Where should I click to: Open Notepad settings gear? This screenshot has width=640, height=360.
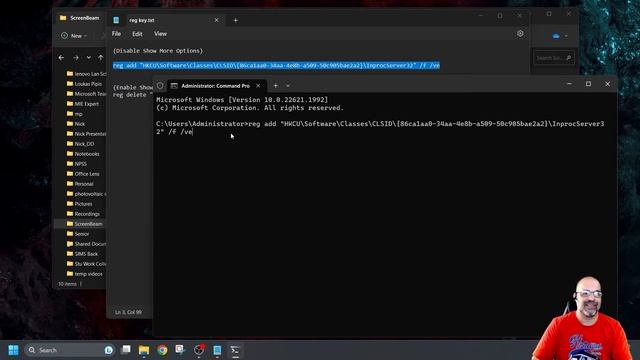[520, 33]
